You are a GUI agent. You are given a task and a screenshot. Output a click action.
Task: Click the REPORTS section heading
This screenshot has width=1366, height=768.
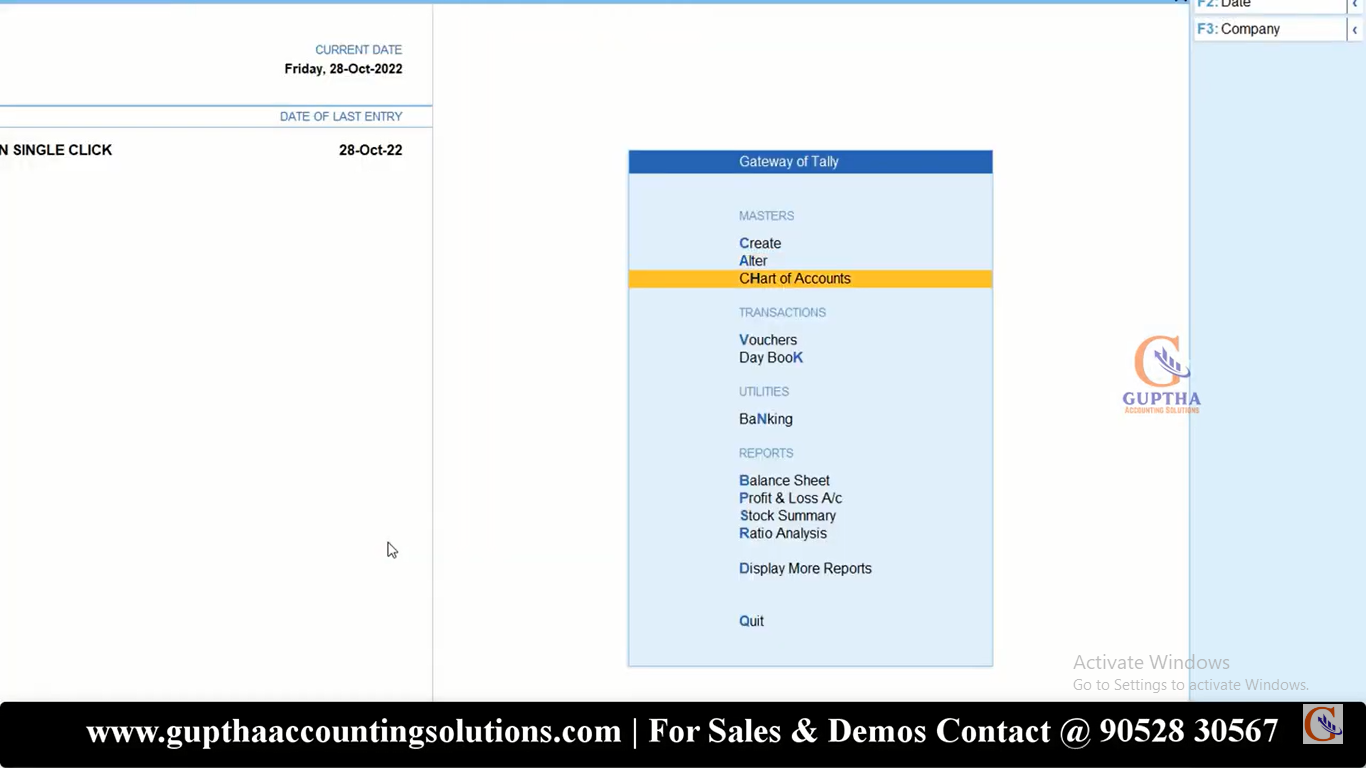(766, 453)
